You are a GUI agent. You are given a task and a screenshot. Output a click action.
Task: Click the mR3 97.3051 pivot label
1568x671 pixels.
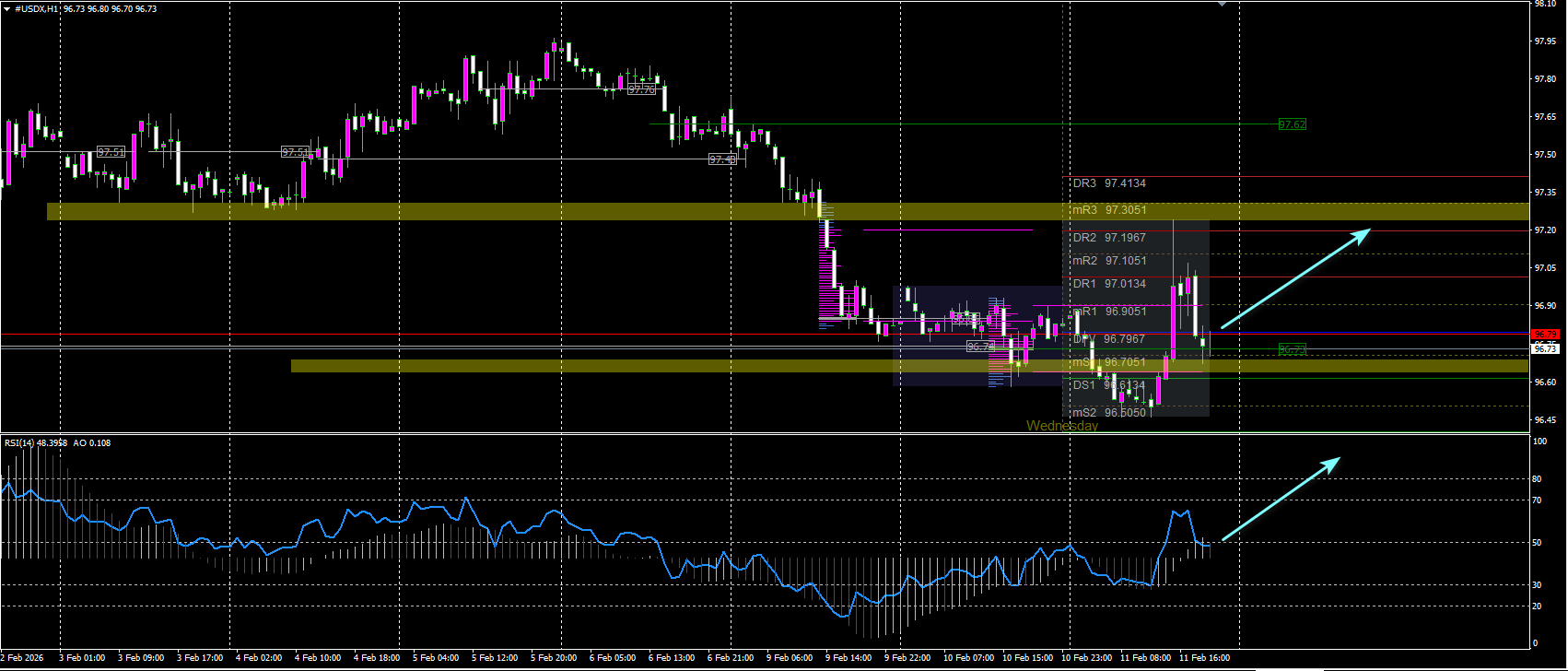pos(1109,210)
